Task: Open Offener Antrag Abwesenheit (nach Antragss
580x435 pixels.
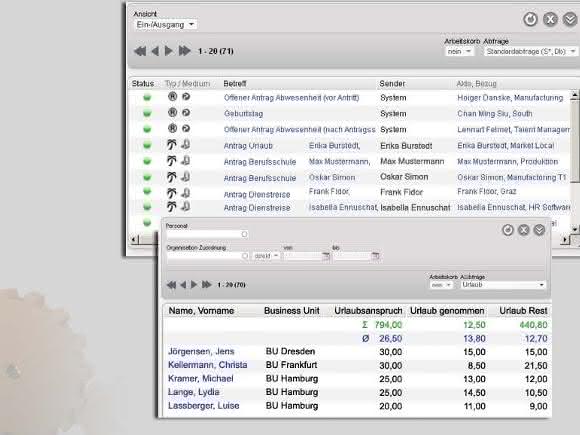Action: (300, 129)
